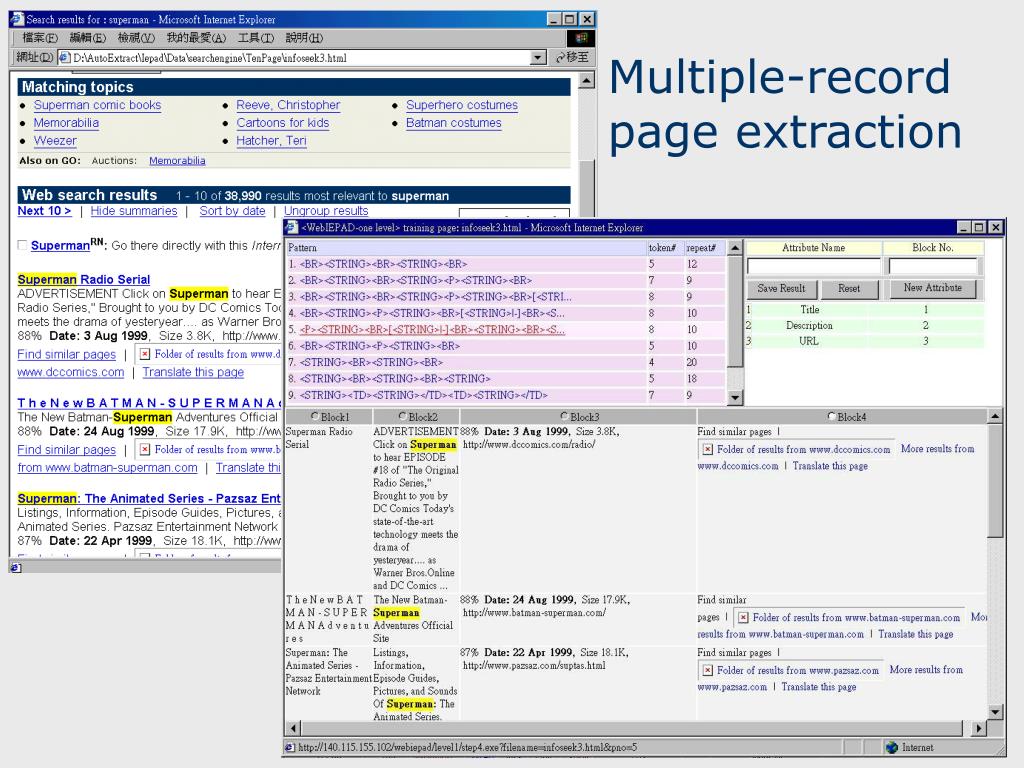Focus the Block No. input field

click(x=933, y=266)
